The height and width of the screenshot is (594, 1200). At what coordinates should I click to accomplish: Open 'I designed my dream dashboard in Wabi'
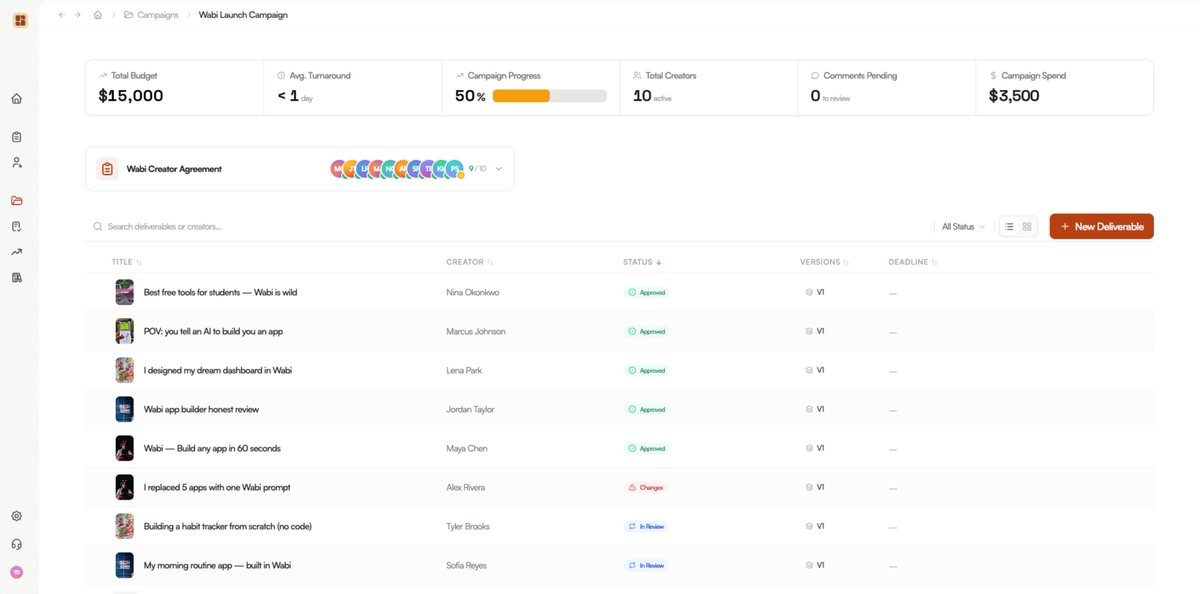pyautogui.click(x=218, y=371)
